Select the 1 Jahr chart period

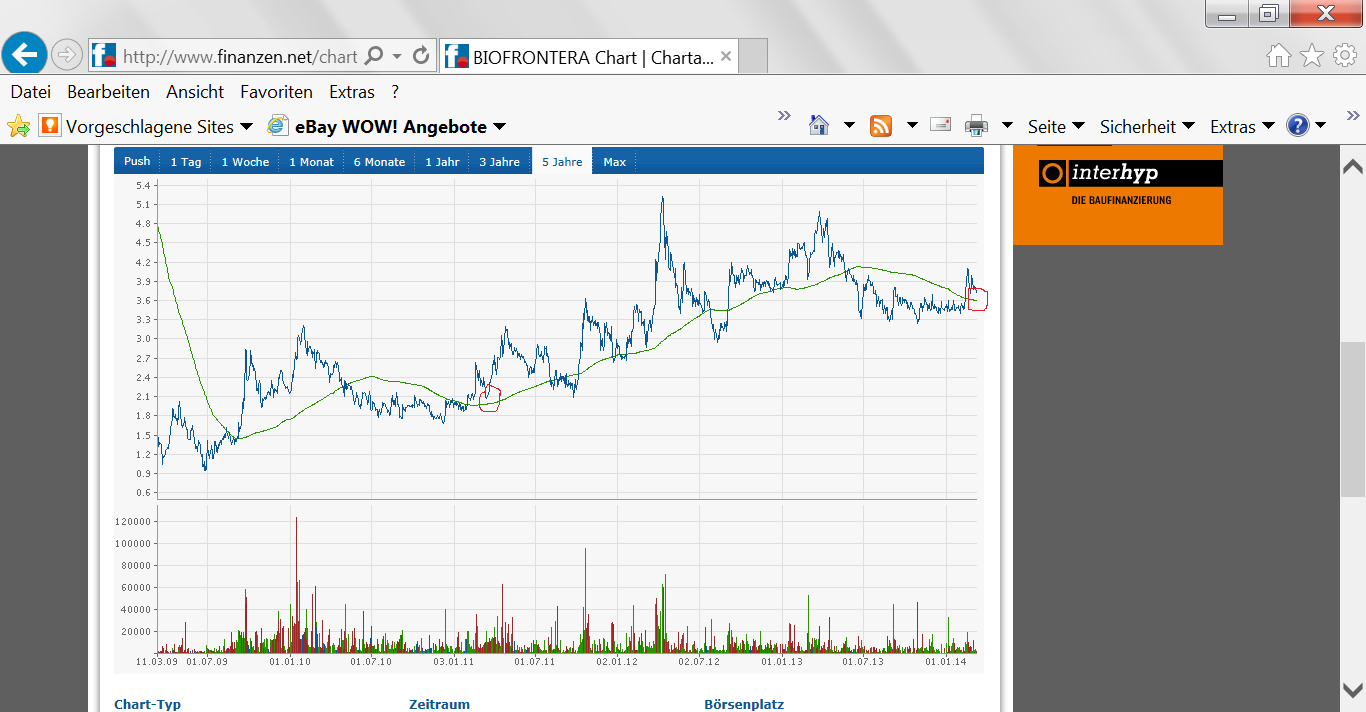(x=442, y=161)
